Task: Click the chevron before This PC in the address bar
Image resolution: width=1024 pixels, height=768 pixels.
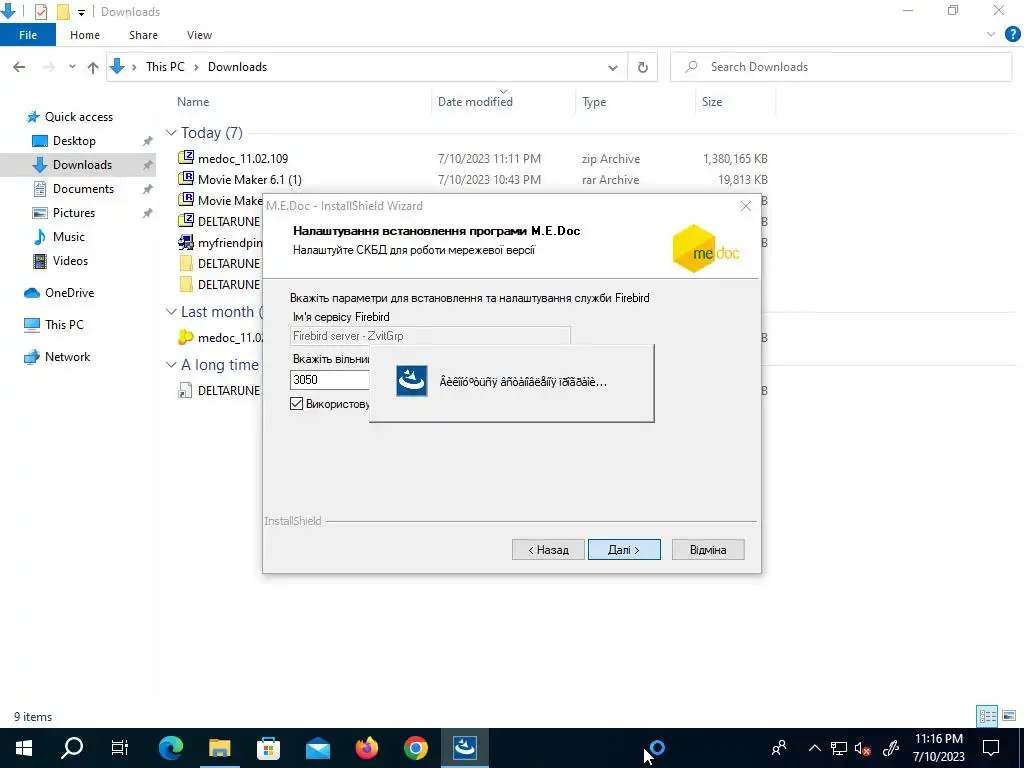Action: pyautogui.click(x=134, y=67)
